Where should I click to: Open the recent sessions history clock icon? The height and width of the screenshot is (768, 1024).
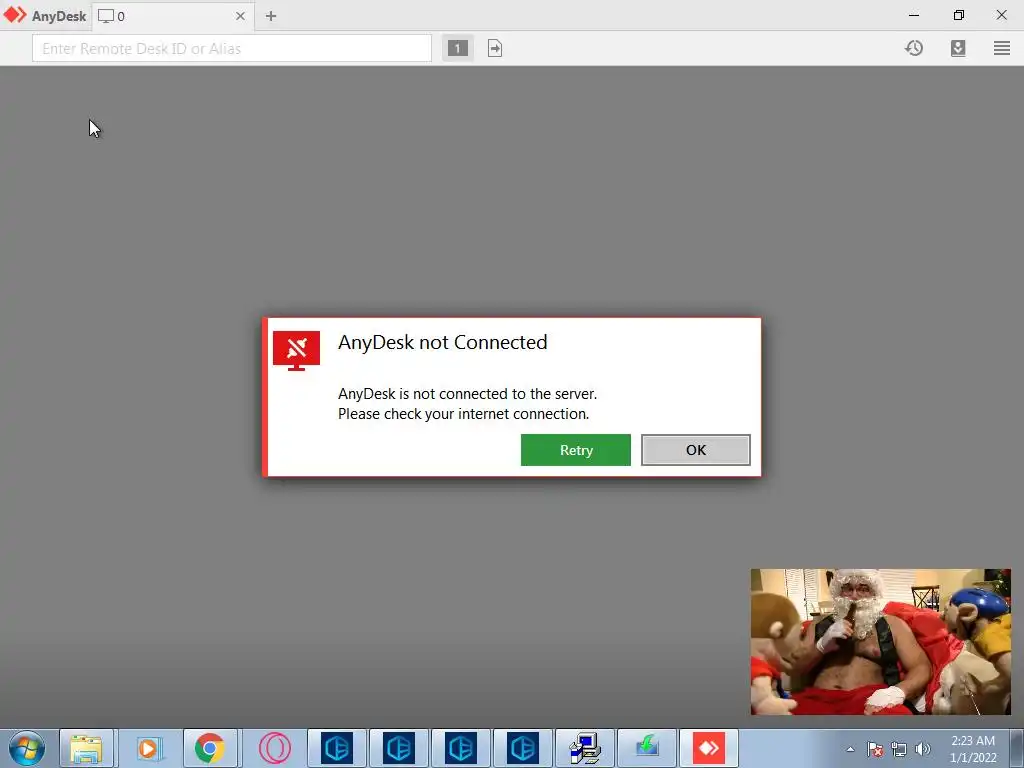tap(914, 48)
